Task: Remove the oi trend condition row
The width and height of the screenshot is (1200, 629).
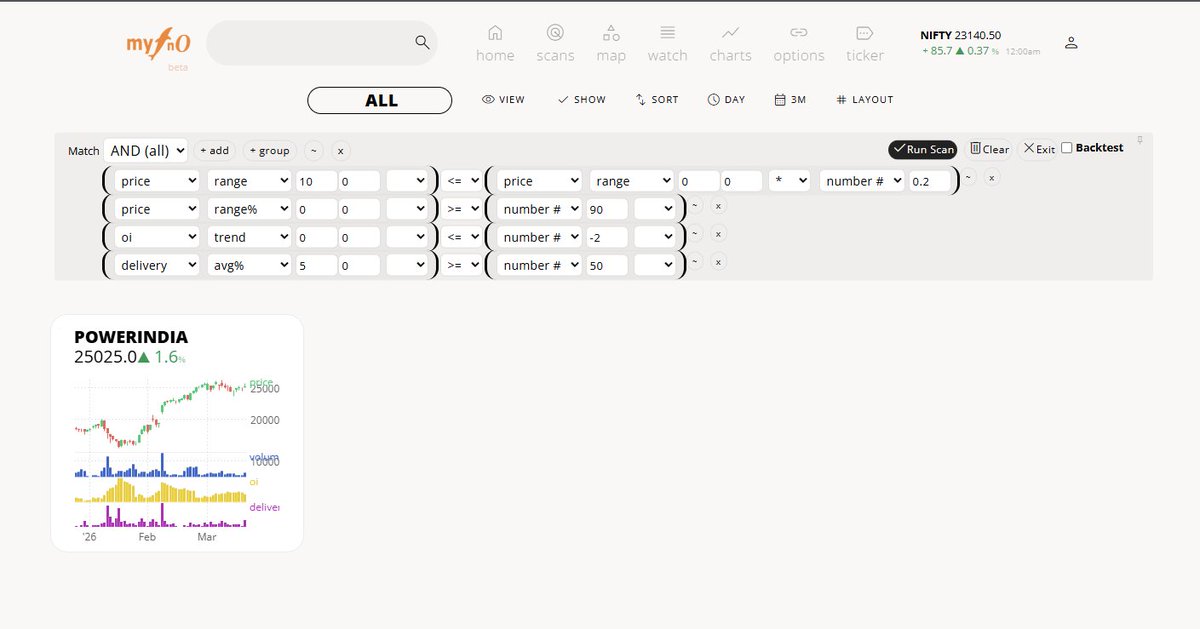Action: click(718, 233)
